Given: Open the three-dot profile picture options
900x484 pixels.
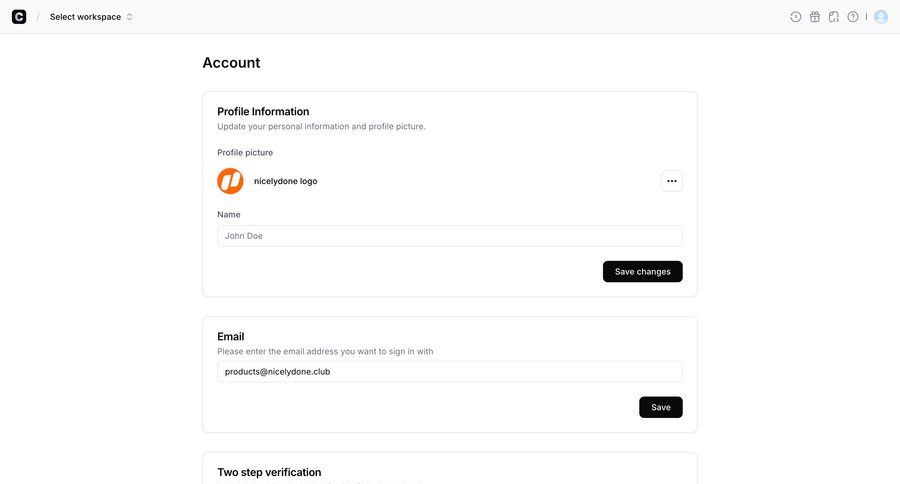Looking at the screenshot, I should point(672,181).
